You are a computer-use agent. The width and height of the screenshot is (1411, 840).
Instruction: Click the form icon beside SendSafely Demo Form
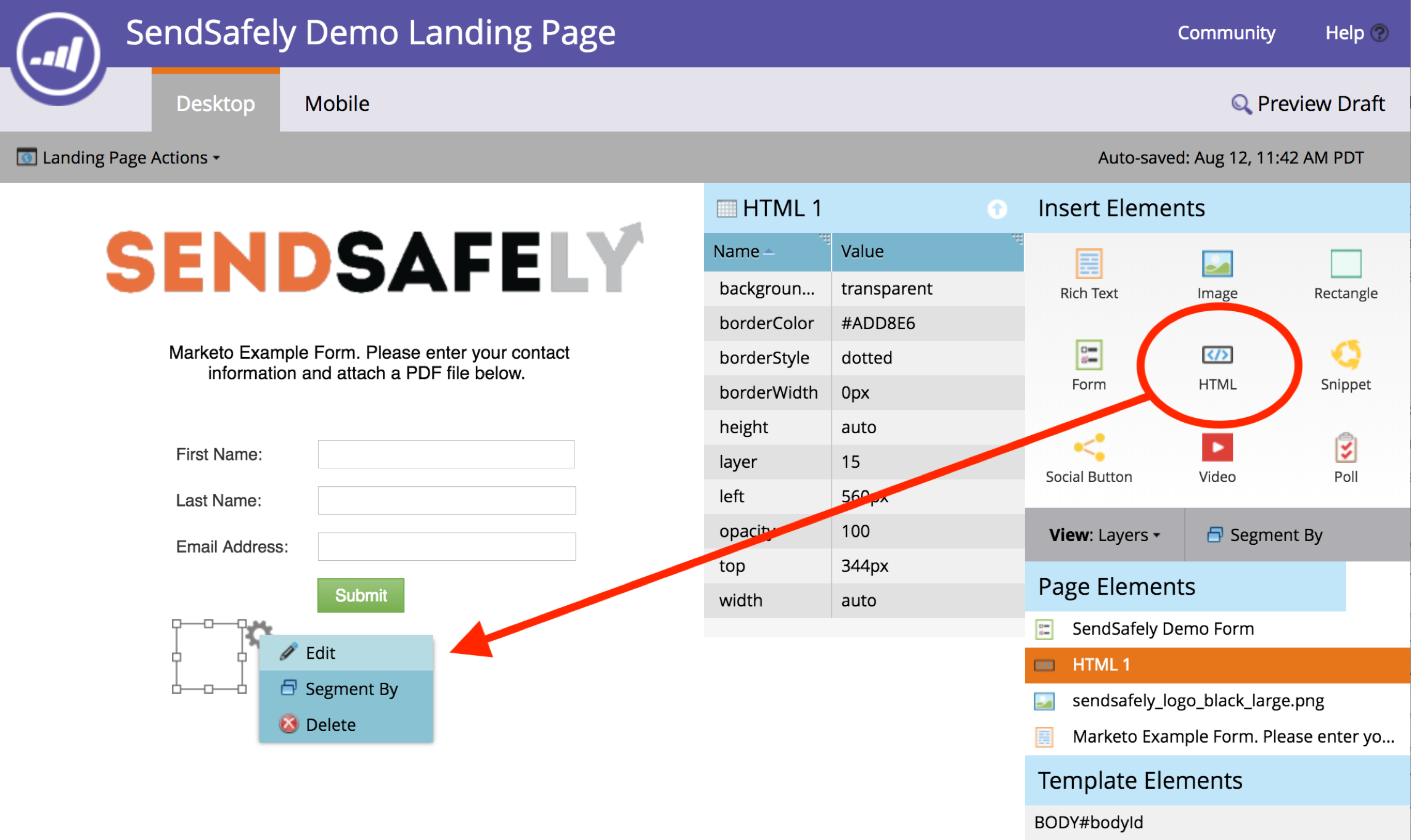click(x=1044, y=629)
